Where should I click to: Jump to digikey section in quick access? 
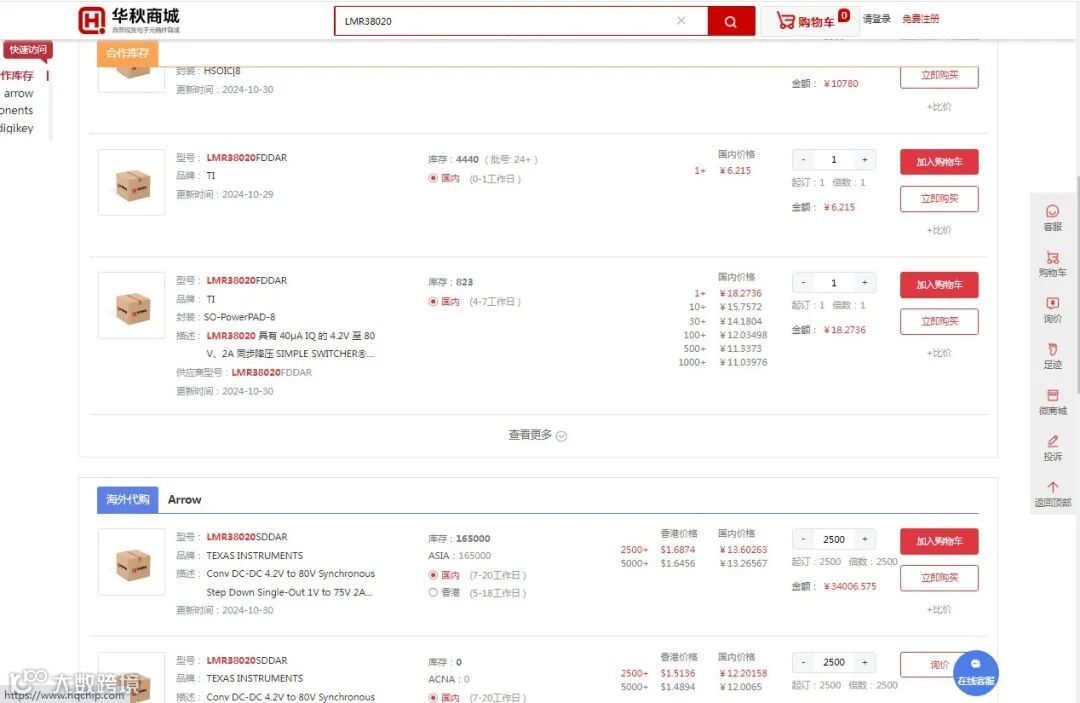click(17, 128)
